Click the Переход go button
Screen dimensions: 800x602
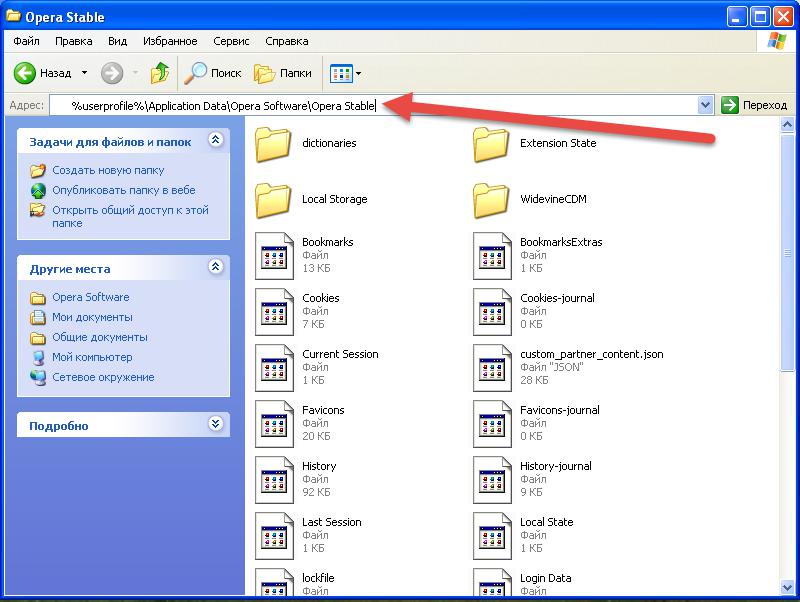tap(754, 106)
